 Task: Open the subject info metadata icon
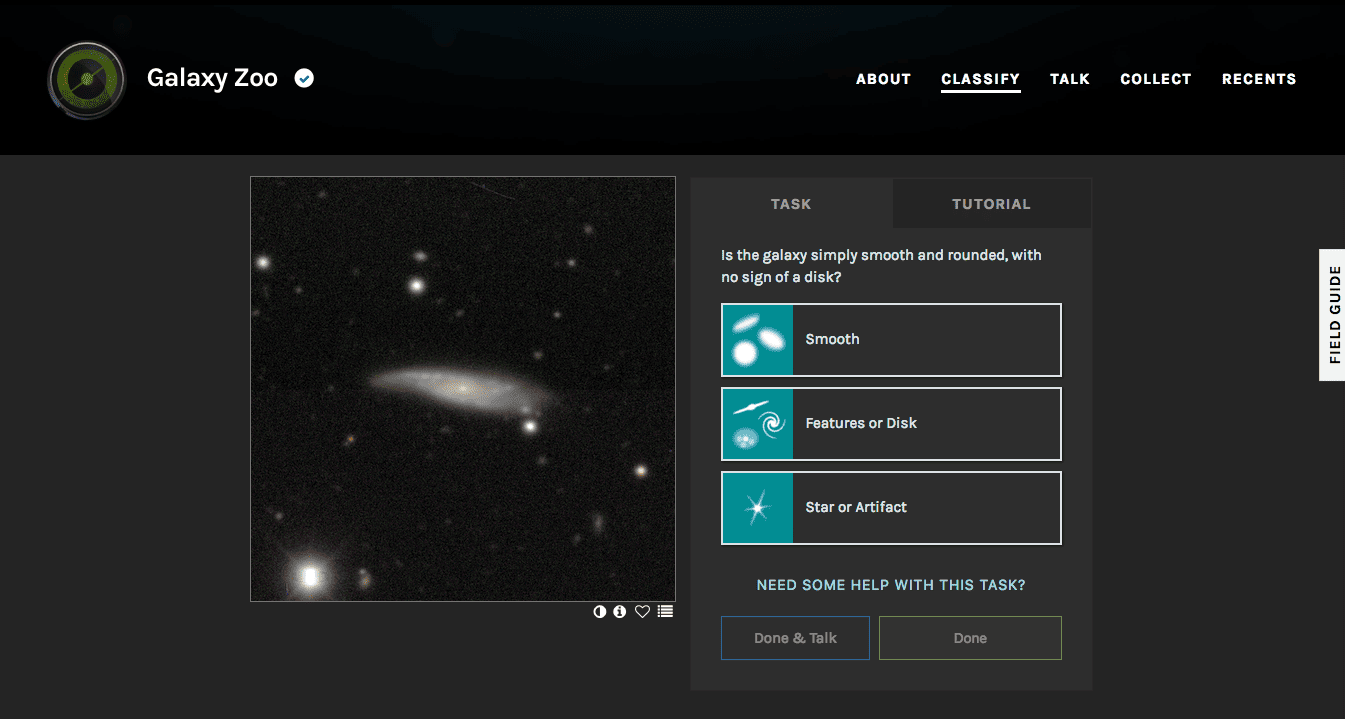click(620, 611)
